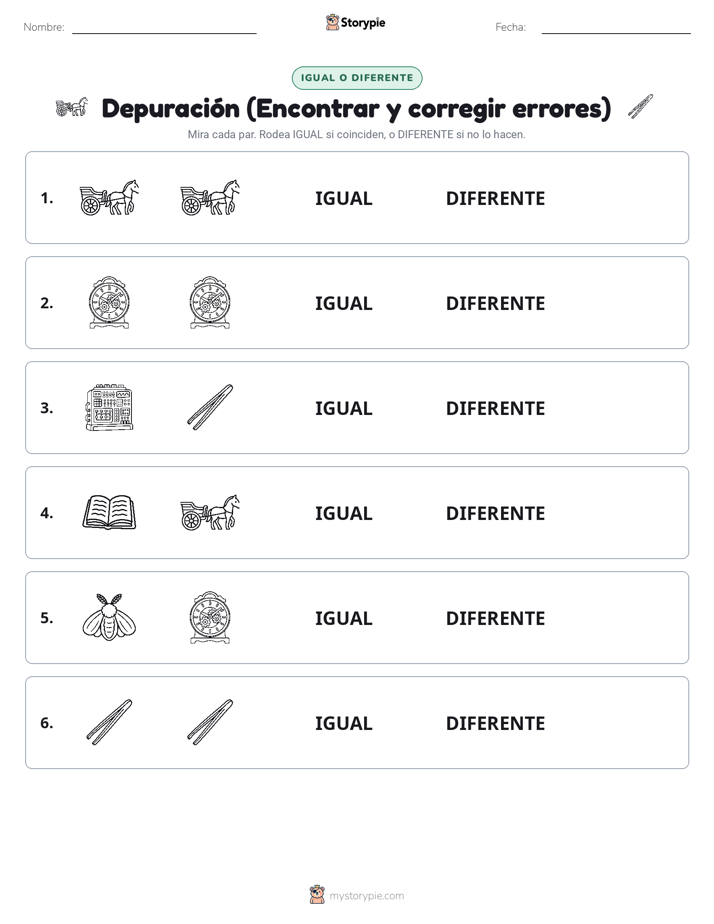Choose DIFERENTE for pair 3
Image resolution: width=714 pixels, height=924 pixels.
click(495, 408)
